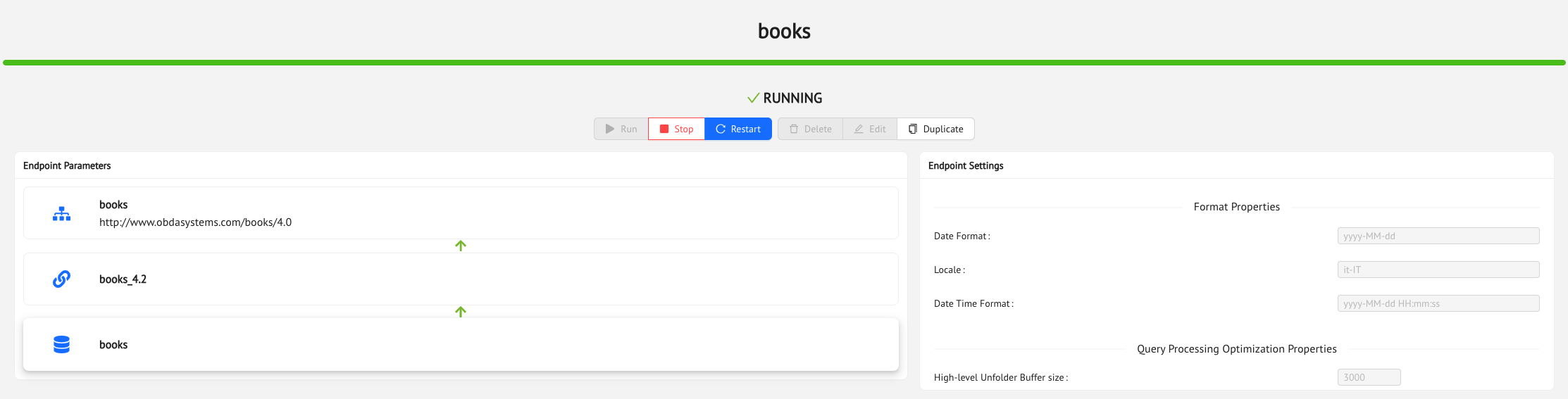The width and height of the screenshot is (1568, 399).
Task: Select the books ontology card
Action: [461, 213]
